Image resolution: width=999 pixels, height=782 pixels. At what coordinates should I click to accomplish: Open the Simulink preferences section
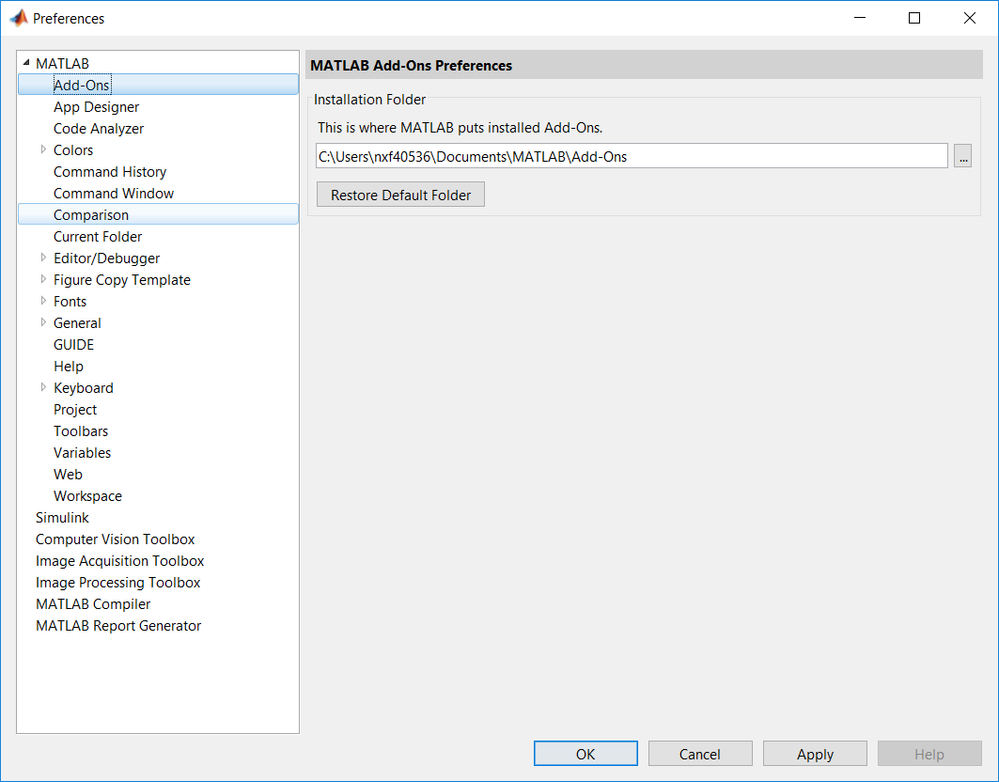point(62,518)
